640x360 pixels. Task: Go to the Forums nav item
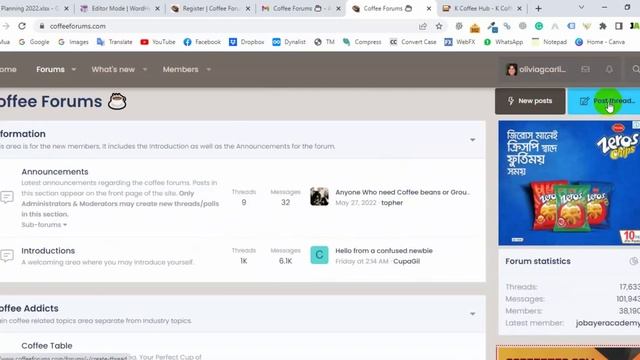coord(50,69)
